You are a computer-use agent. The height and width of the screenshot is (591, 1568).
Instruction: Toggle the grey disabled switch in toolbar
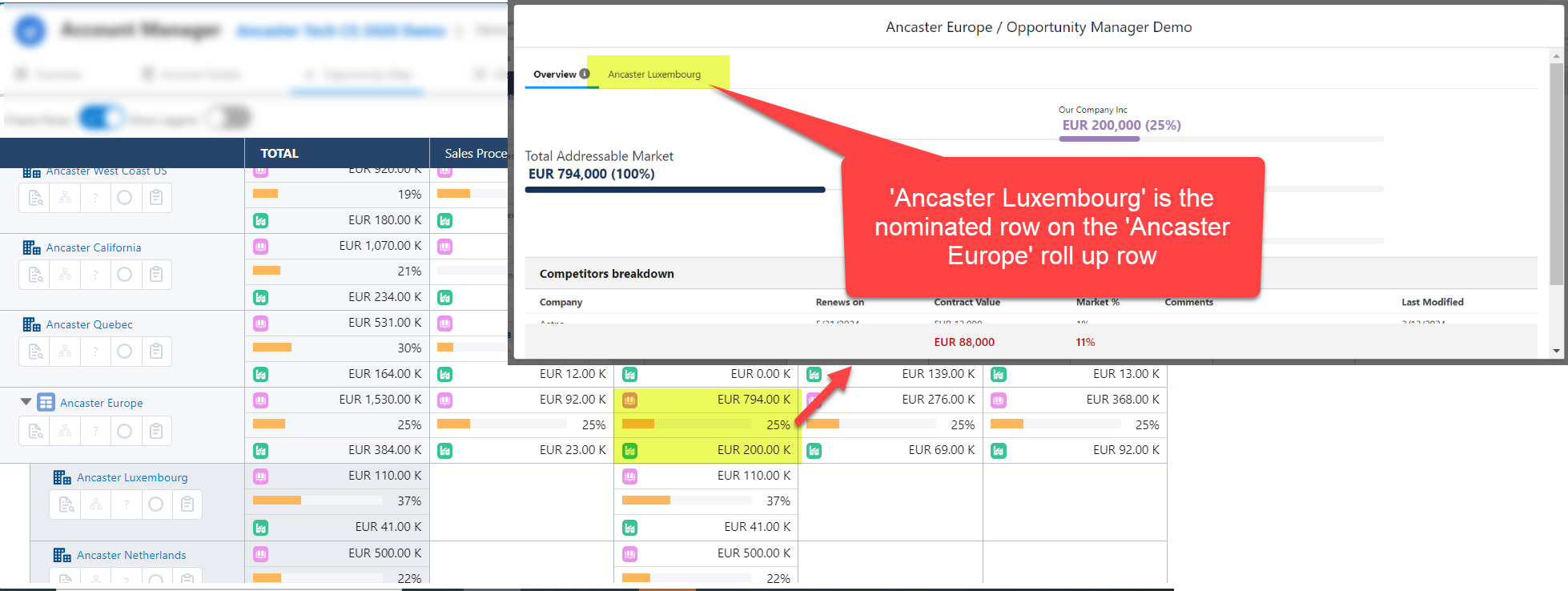pos(230,119)
